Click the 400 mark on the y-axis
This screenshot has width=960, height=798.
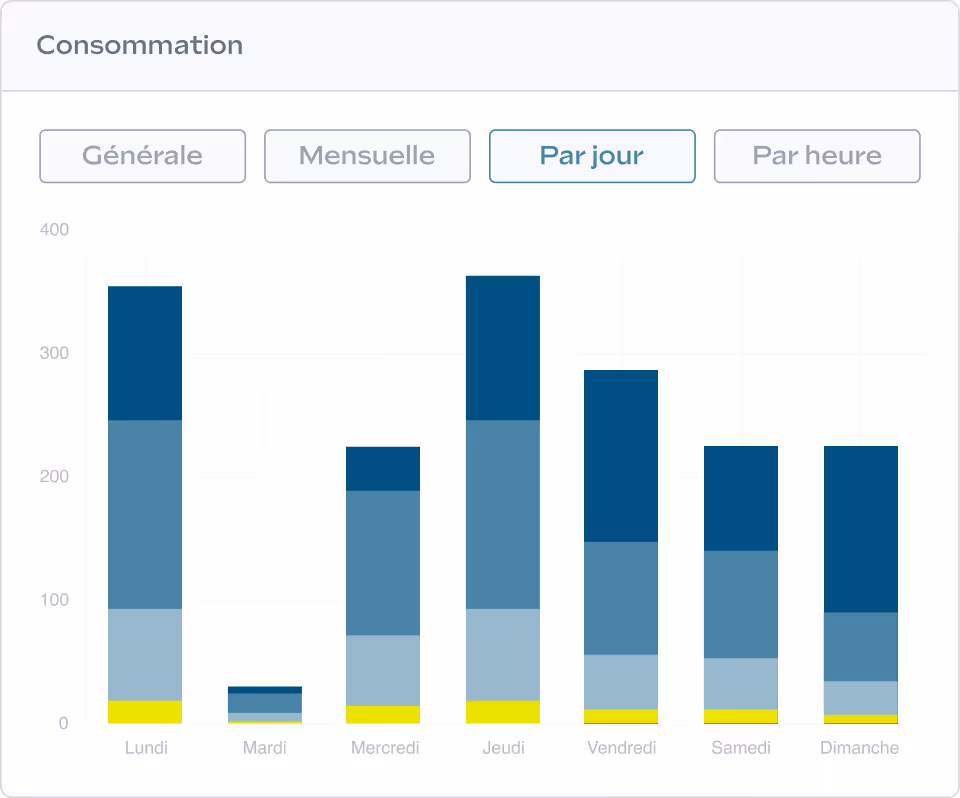click(55, 229)
